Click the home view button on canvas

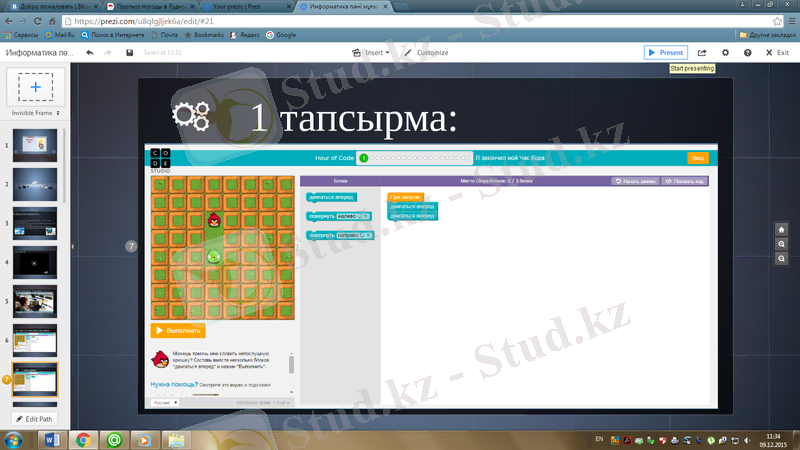coord(781,229)
